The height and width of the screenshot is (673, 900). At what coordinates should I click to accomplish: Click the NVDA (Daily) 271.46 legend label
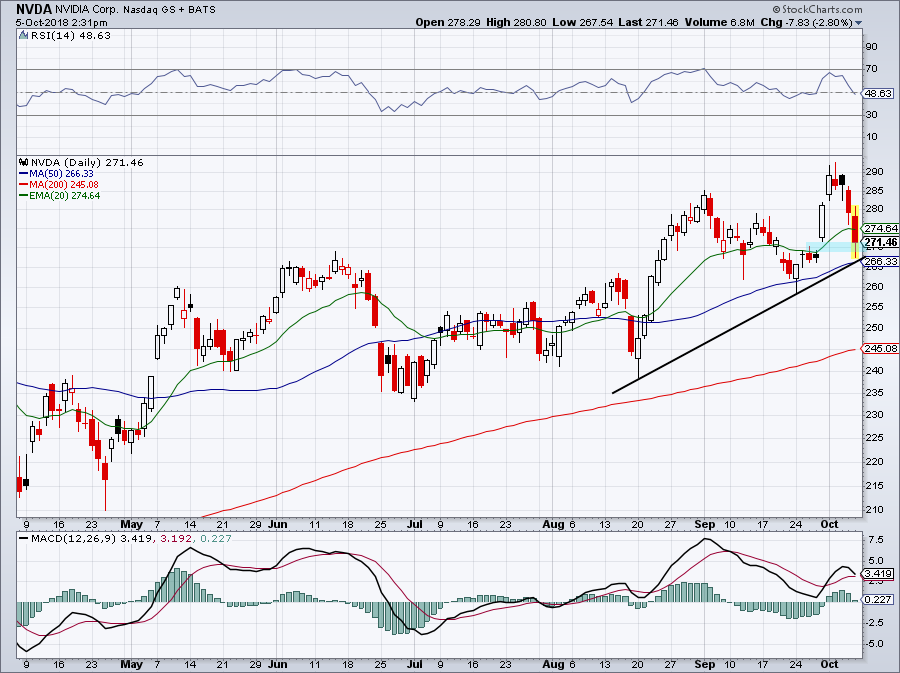click(87, 162)
